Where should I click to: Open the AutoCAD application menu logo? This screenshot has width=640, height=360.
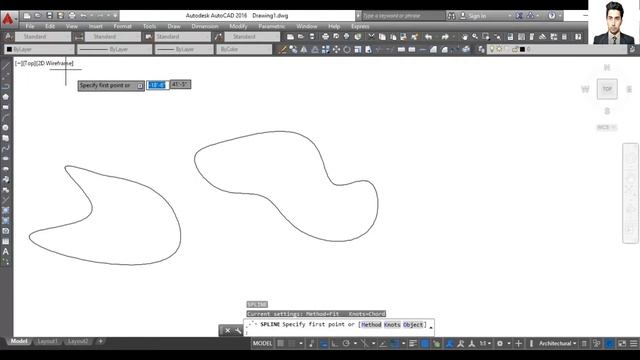click(8, 19)
